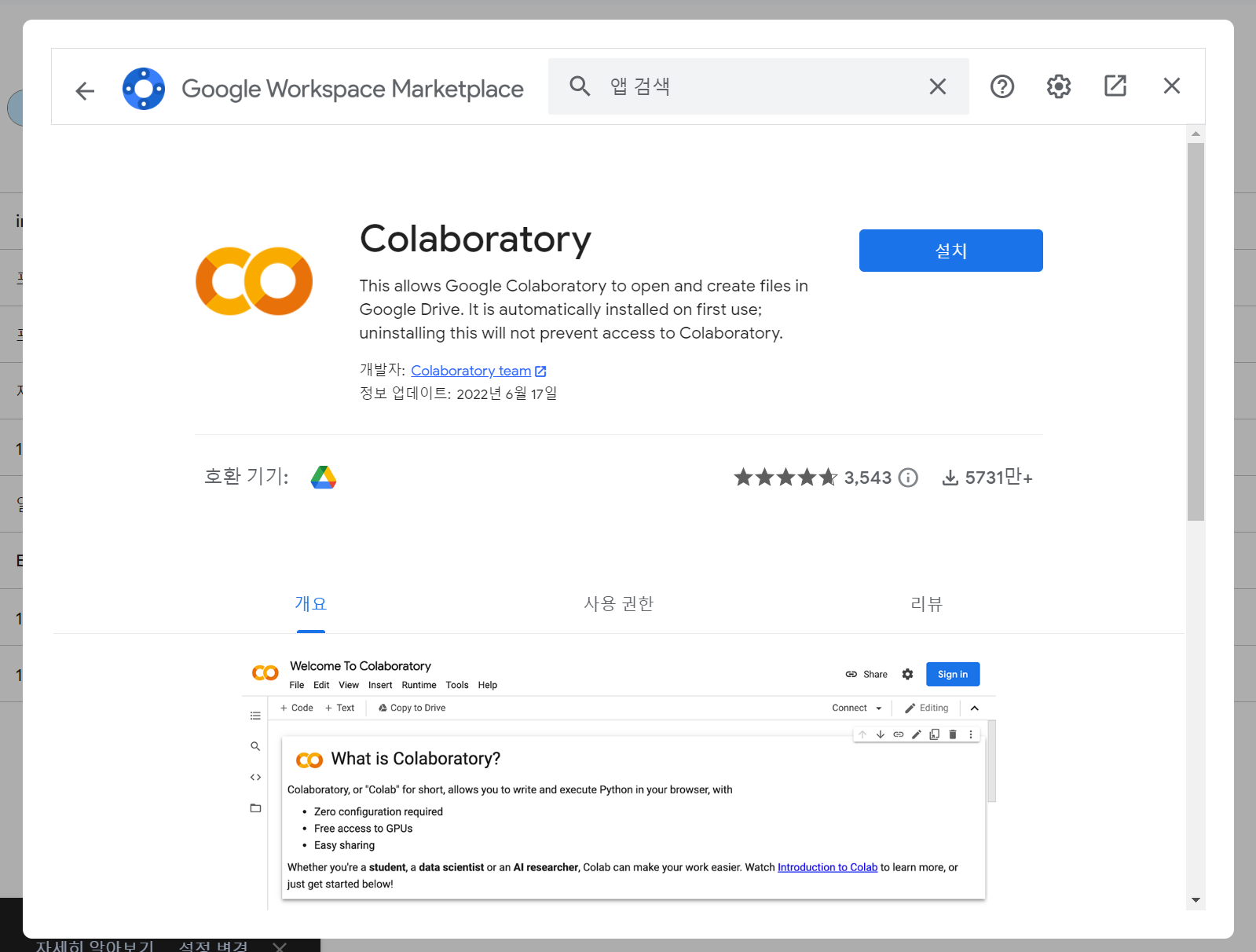The width and height of the screenshot is (1256, 952).
Task: Open the Marketplace settings gear
Action: pyautogui.click(x=1059, y=86)
